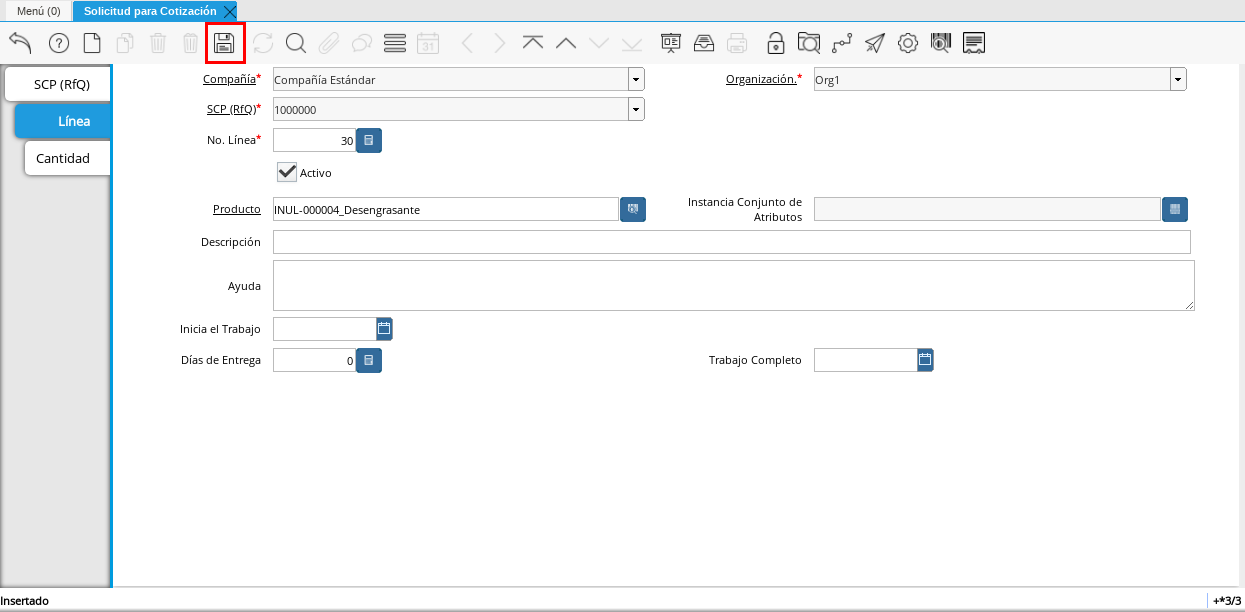The height and width of the screenshot is (612, 1245).
Task: Click the Insertado status message
Action: (25, 601)
